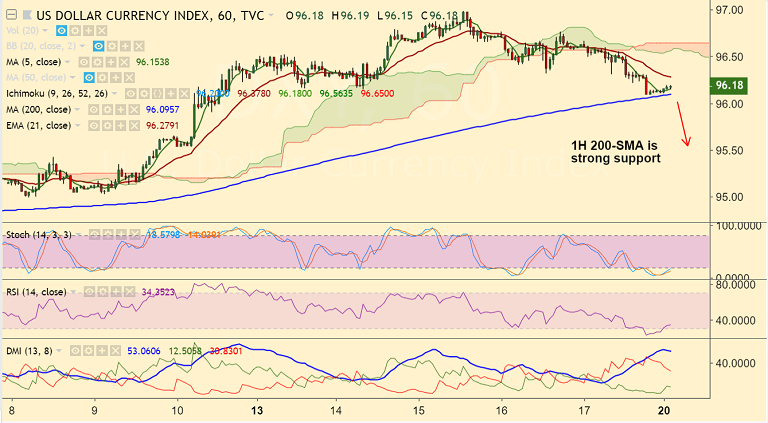Open settings gear for Bollinger Bands
Screen dimensions: 768x423
[x=112, y=46]
